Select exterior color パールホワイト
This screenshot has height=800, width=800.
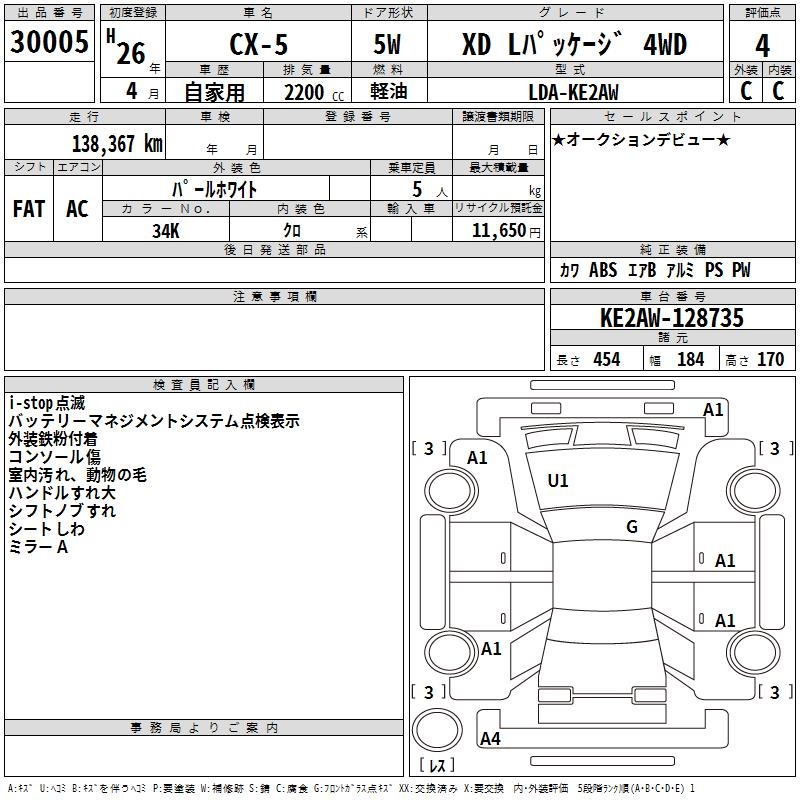pyautogui.click(x=215, y=189)
